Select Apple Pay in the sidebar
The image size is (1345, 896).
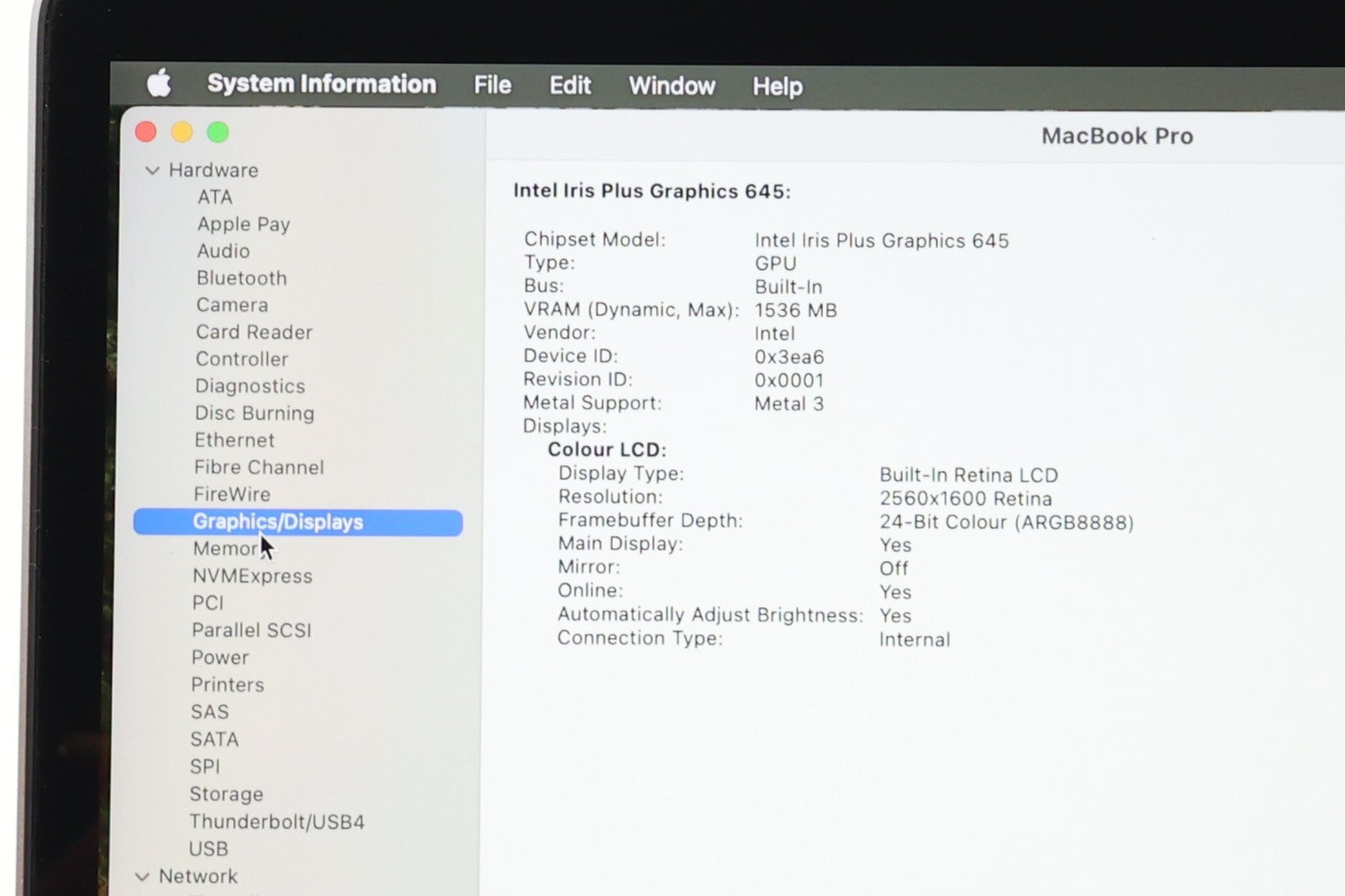(x=243, y=224)
